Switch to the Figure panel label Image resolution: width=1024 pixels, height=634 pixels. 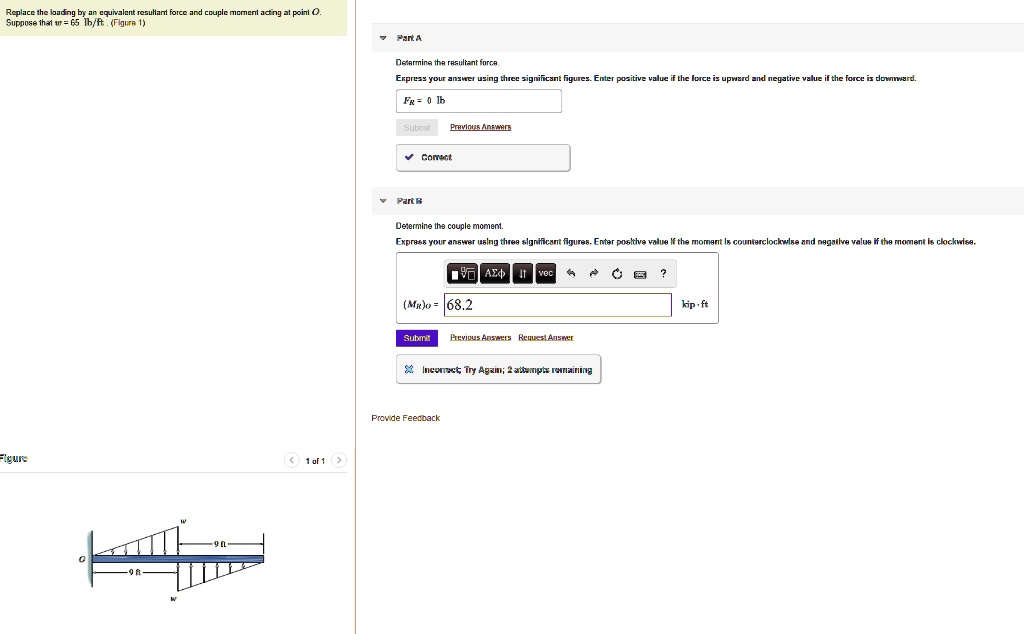[x=12, y=458]
